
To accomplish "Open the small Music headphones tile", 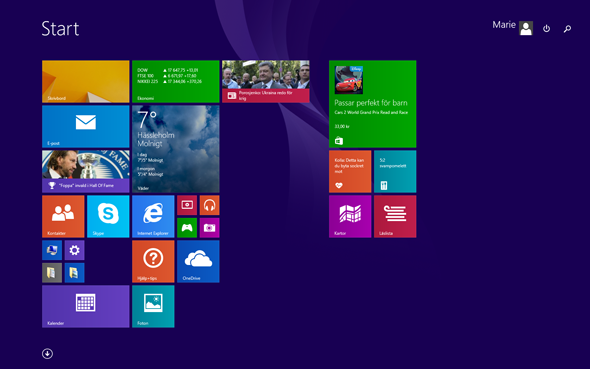I will (x=210, y=205).
